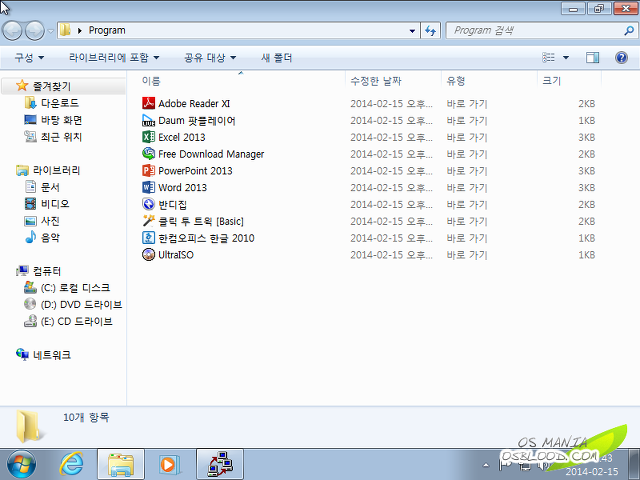The width and height of the screenshot is (640, 480).
Task: Sort by the 수정한 날짜 column
Action: [393, 81]
